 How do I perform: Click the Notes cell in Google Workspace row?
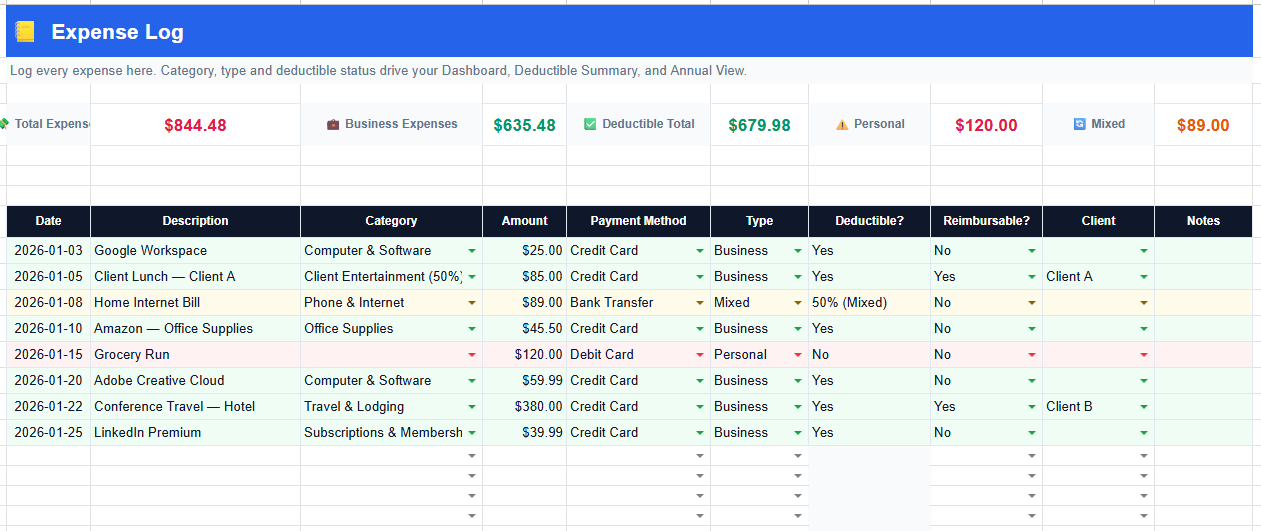(x=1203, y=251)
